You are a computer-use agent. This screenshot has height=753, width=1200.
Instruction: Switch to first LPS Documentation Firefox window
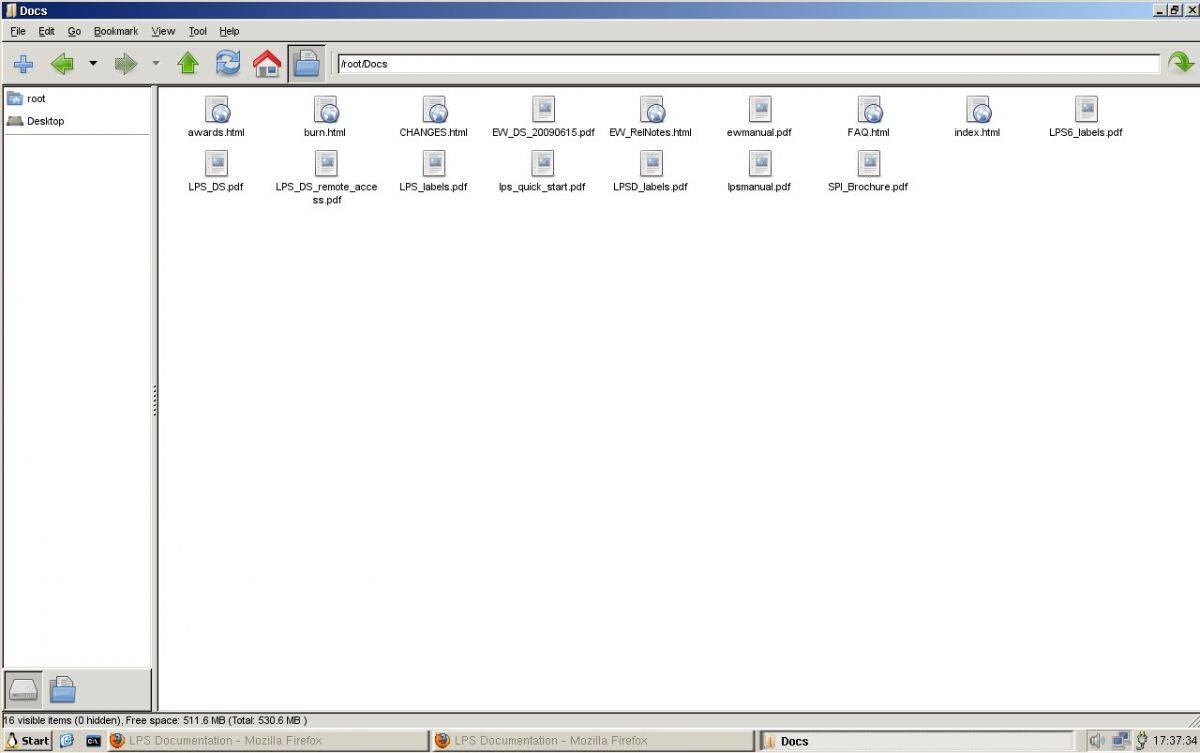pyautogui.click(x=215, y=741)
